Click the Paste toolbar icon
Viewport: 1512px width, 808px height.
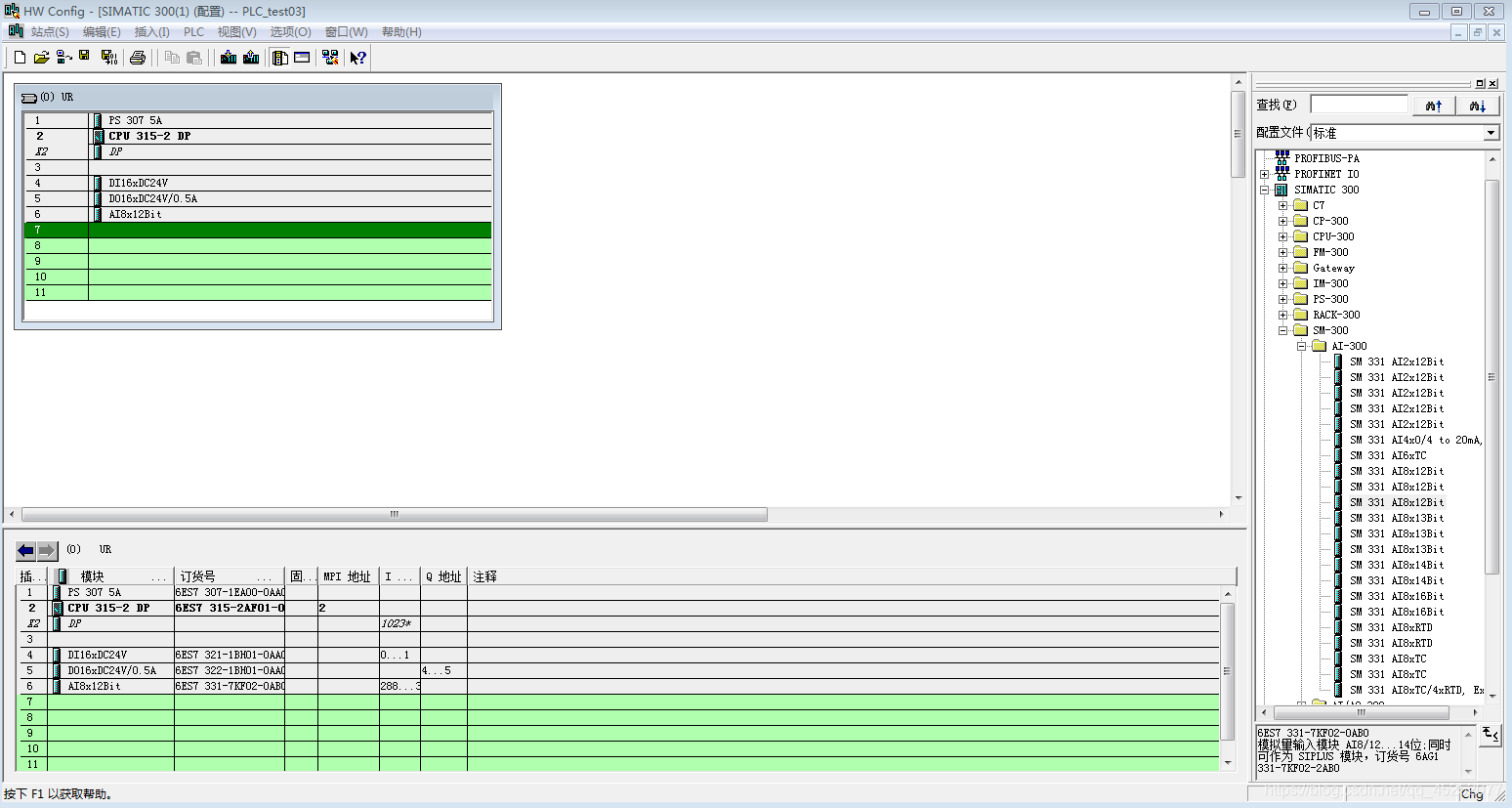click(x=193, y=58)
